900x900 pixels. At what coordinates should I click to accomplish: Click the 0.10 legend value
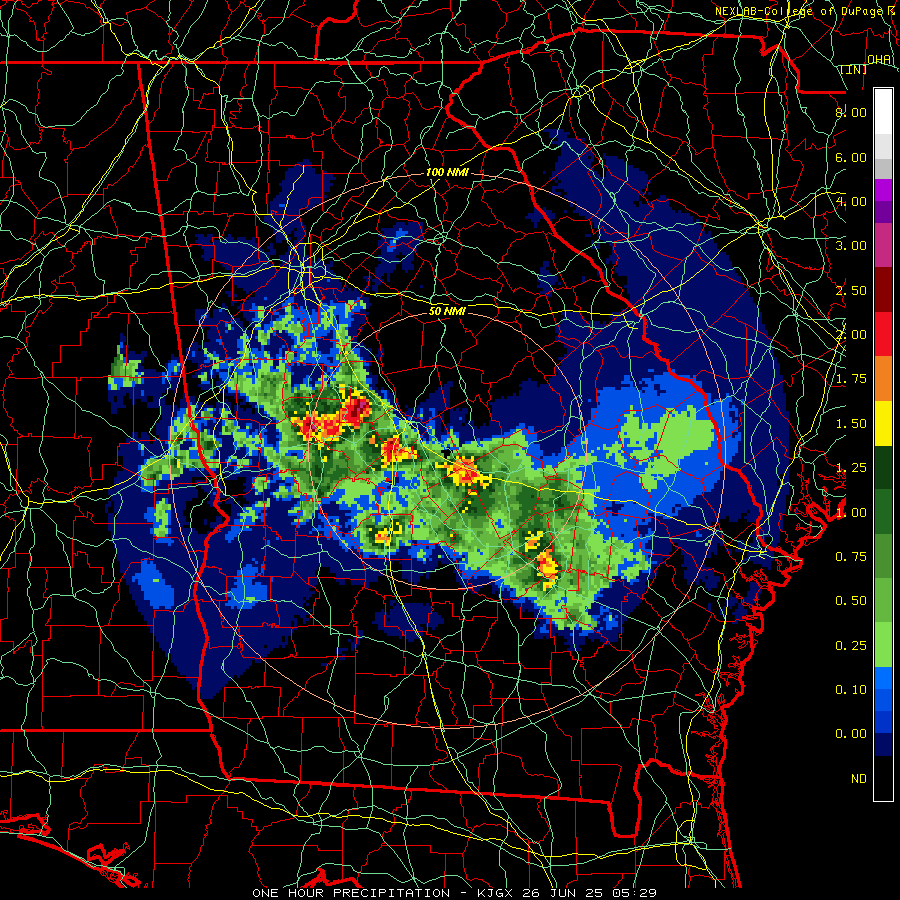click(x=851, y=690)
